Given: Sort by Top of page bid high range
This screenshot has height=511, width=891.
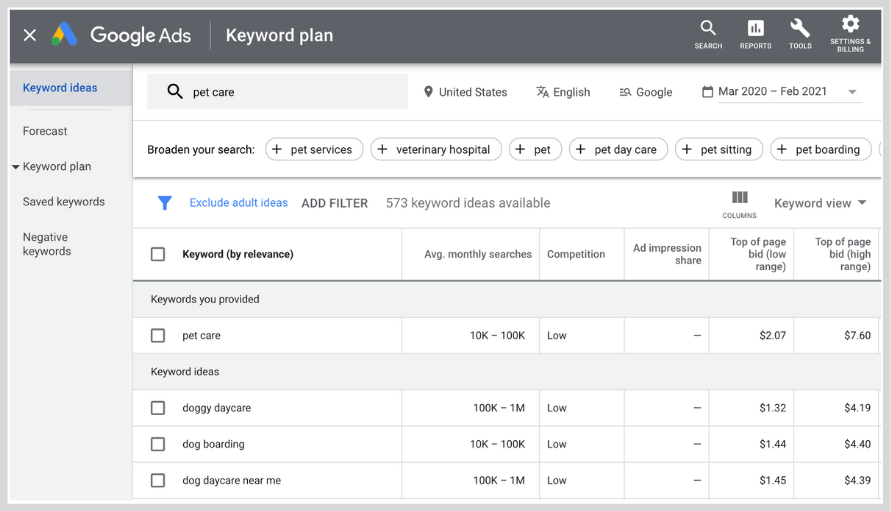Looking at the screenshot, I should (x=843, y=254).
